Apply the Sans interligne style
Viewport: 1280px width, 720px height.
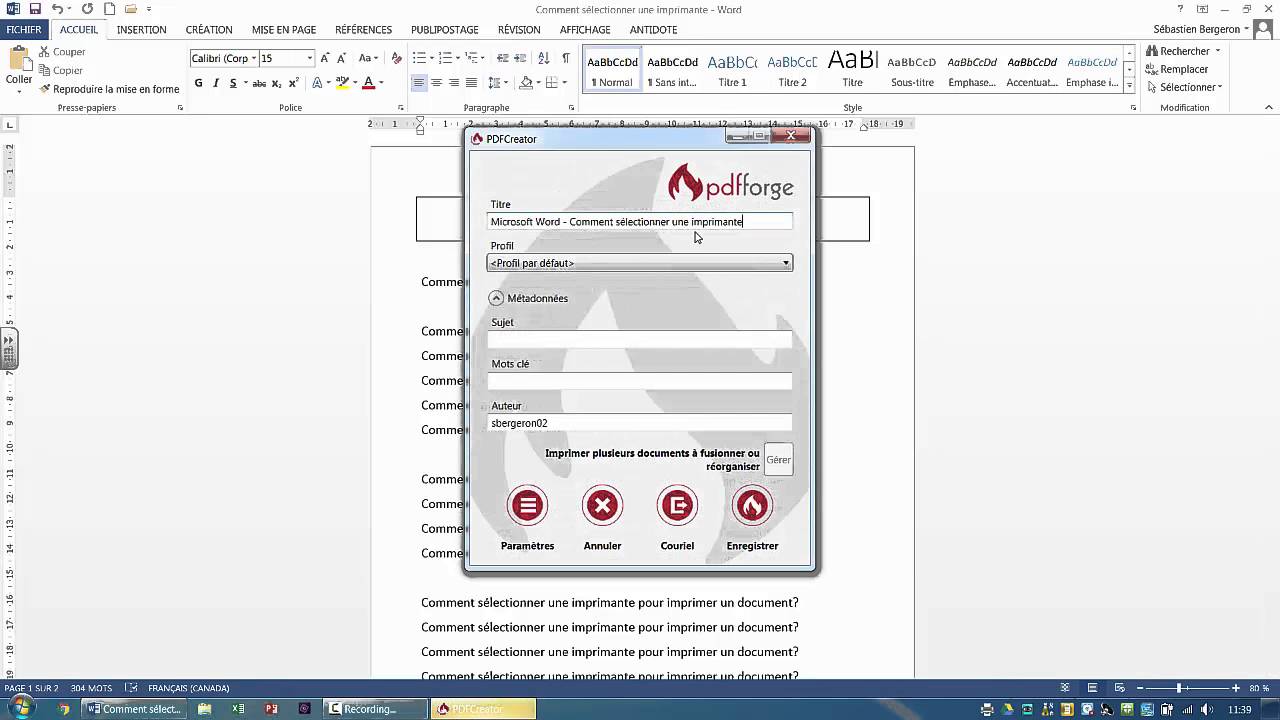point(672,70)
